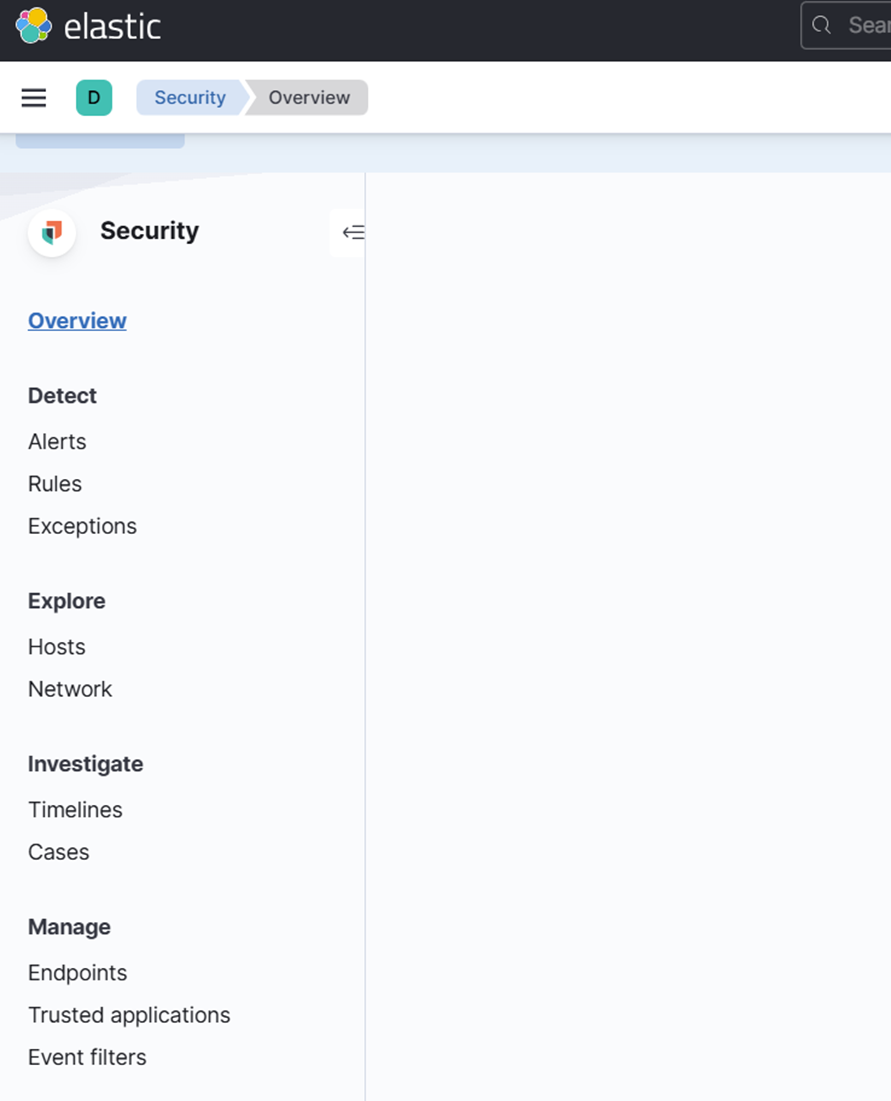The image size is (891, 1101).
Task: Open the Overview sidebar link
Action: pyautogui.click(x=77, y=321)
